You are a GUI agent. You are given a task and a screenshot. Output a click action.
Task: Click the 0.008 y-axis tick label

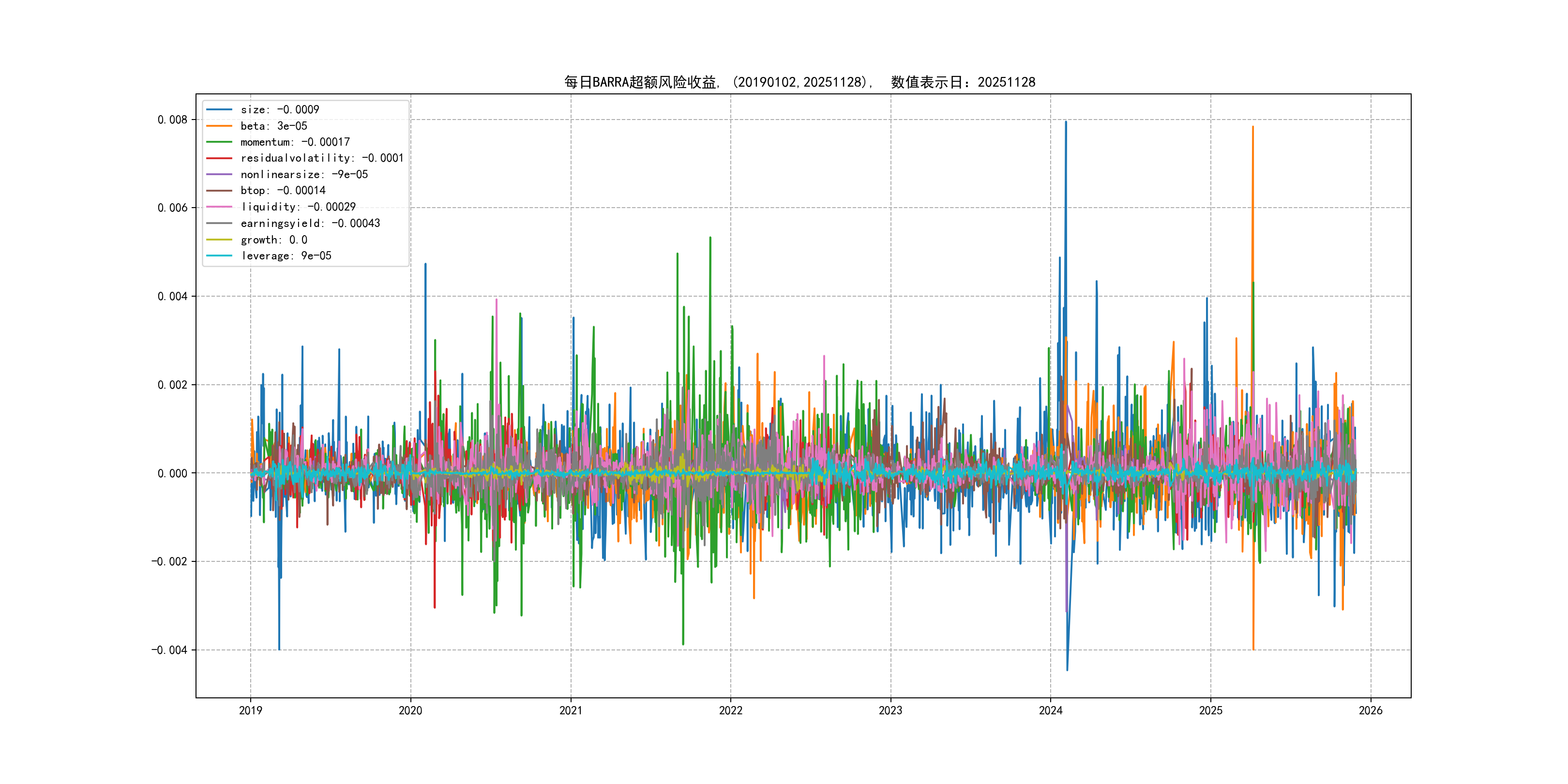(172, 120)
